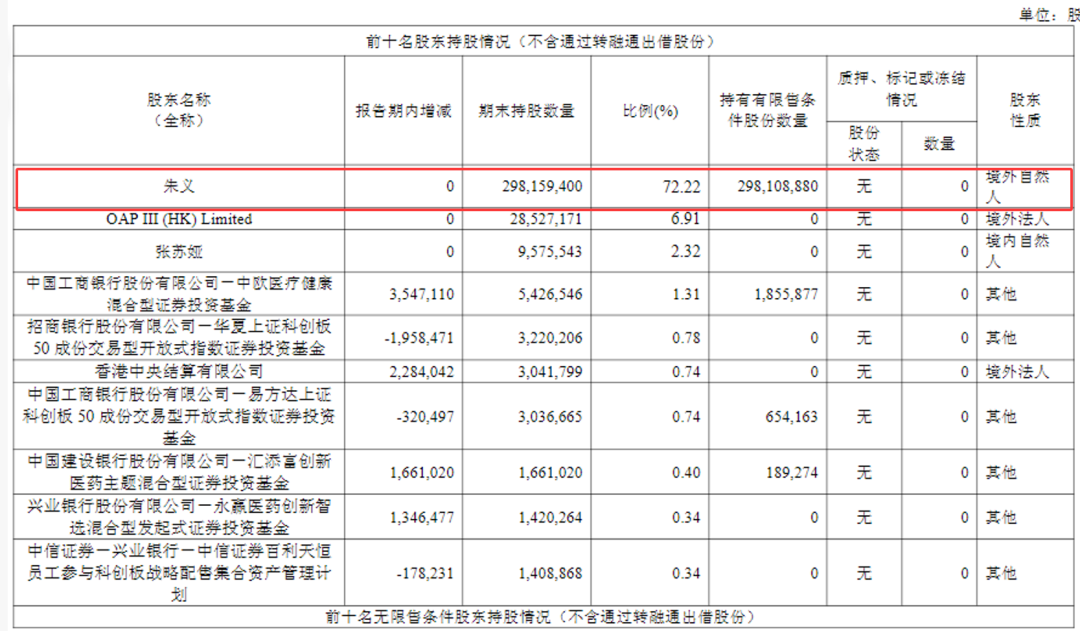Select the holding amount 3,036,665
The height and width of the screenshot is (631, 1080).
click(550, 417)
